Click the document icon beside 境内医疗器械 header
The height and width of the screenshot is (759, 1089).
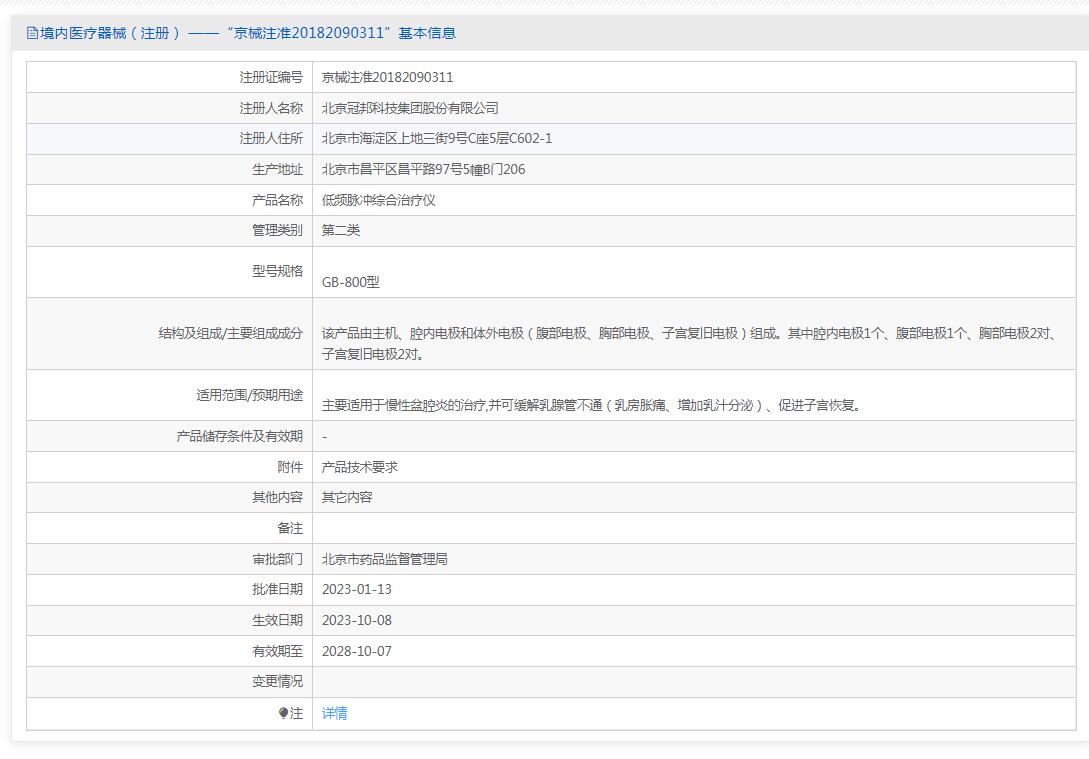click(x=32, y=33)
